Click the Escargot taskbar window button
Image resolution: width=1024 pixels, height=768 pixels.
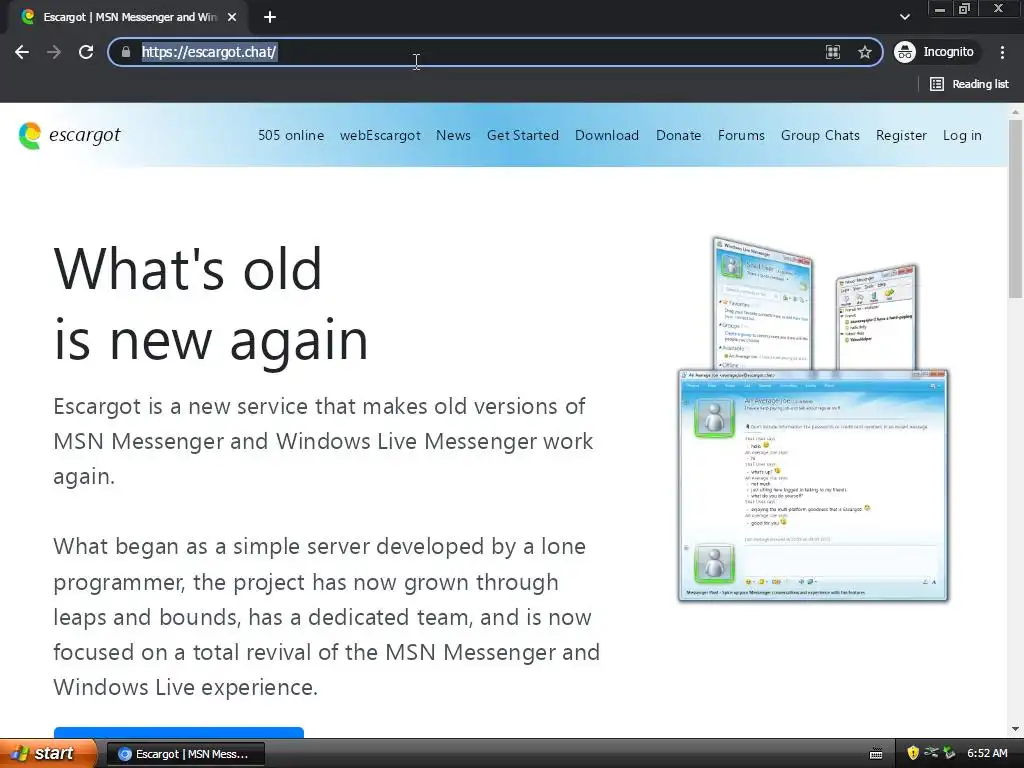(185, 754)
